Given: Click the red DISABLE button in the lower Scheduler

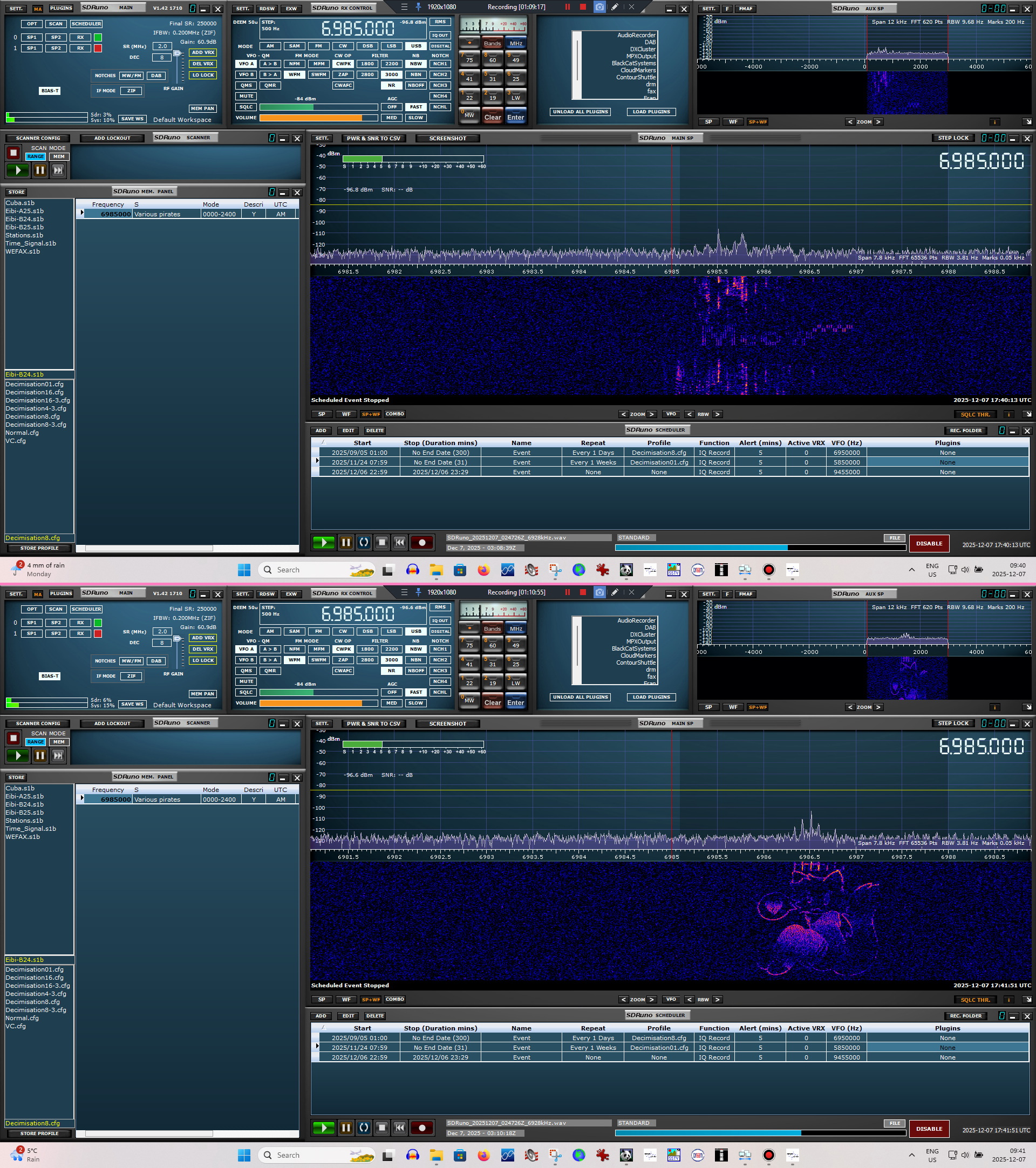Looking at the screenshot, I should click(x=929, y=1129).
